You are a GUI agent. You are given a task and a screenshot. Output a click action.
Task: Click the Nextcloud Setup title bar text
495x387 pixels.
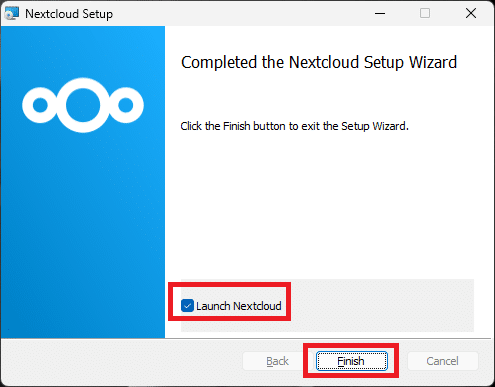coord(69,14)
